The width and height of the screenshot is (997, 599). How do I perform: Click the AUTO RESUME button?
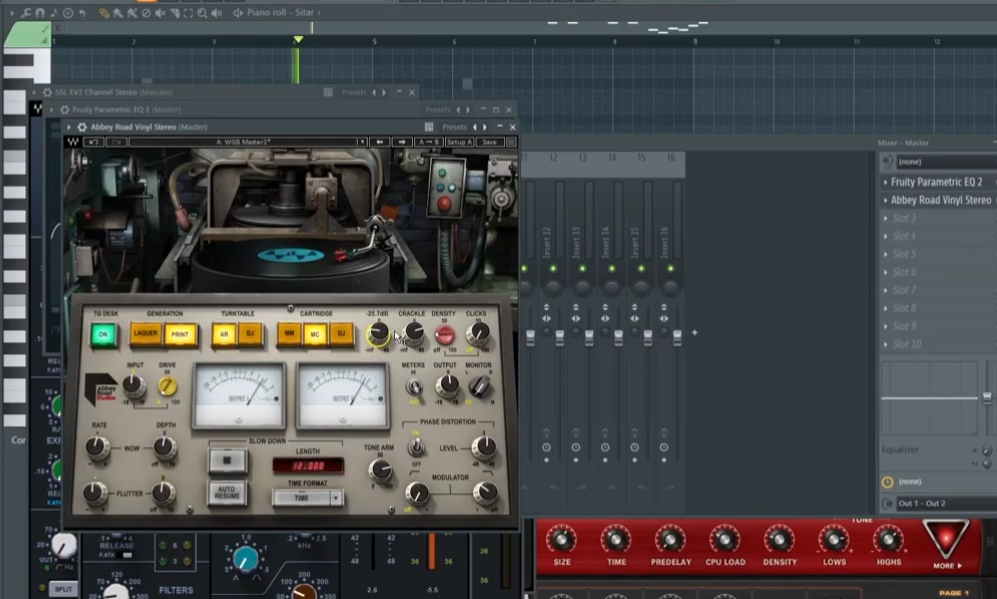(227, 493)
